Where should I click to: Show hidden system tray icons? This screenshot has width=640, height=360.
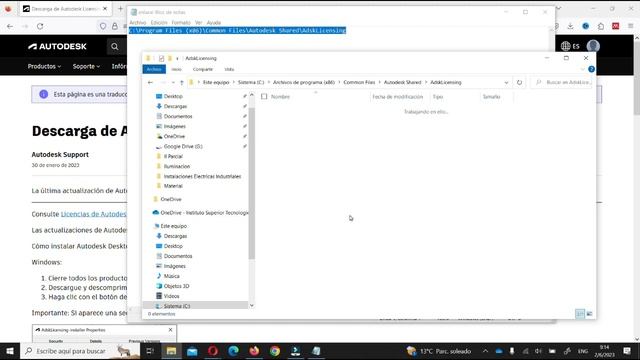pyautogui.click(x=485, y=351)
